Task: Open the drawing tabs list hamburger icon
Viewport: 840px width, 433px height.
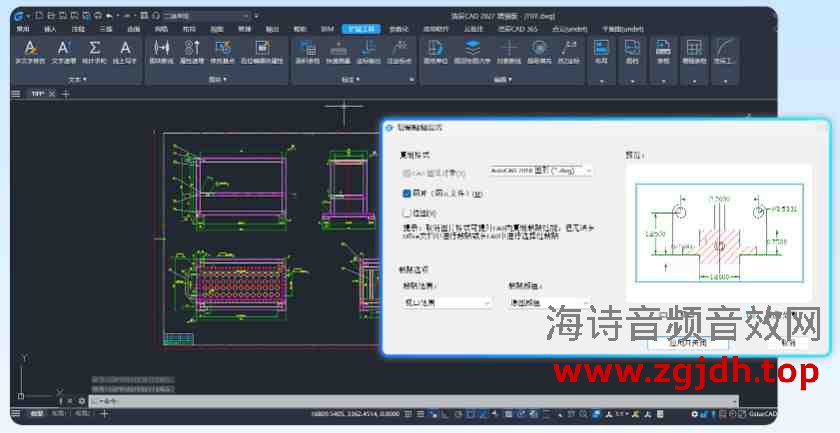Action: 16,94
